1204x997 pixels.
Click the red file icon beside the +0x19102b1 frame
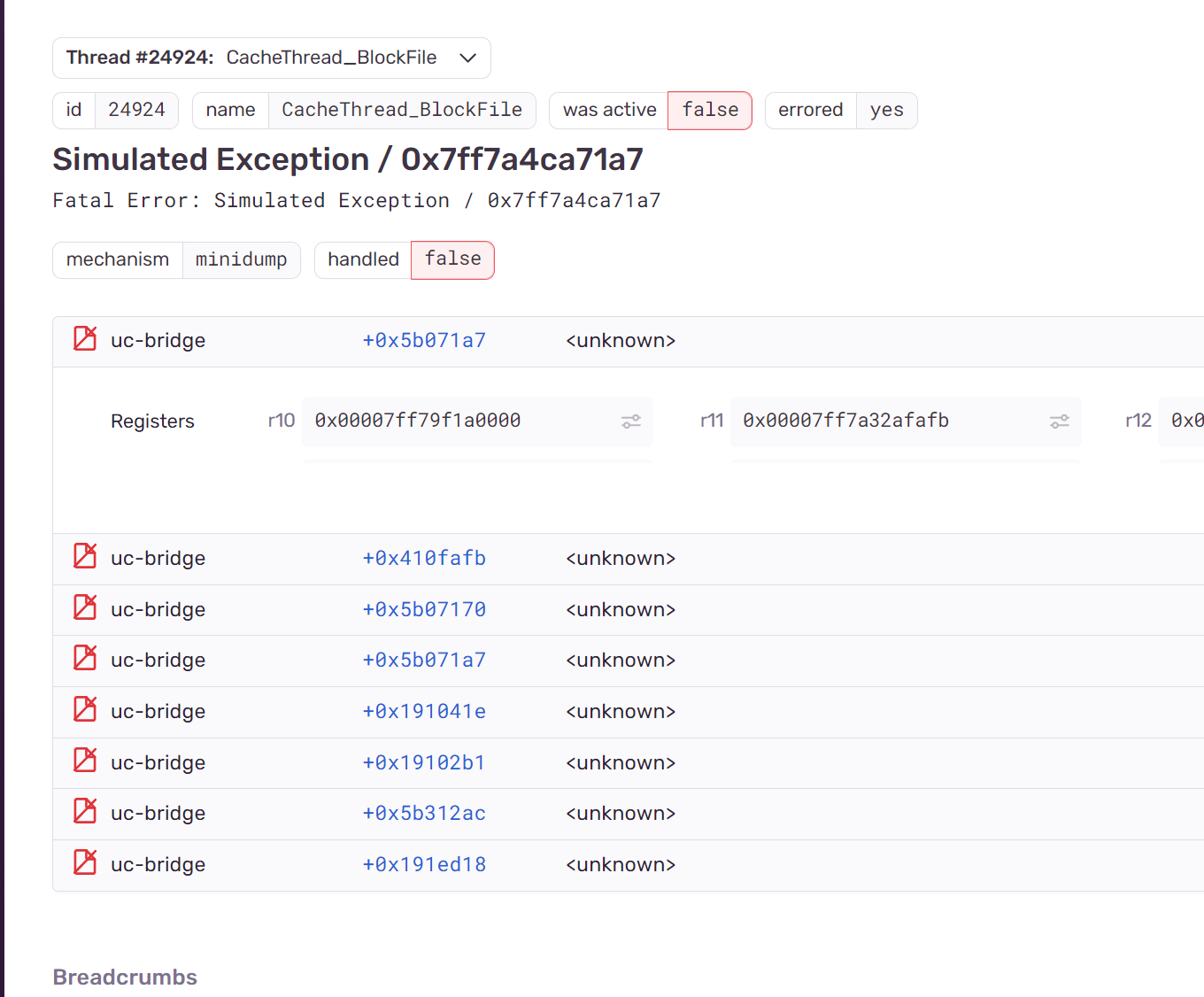tap(84, 761)
